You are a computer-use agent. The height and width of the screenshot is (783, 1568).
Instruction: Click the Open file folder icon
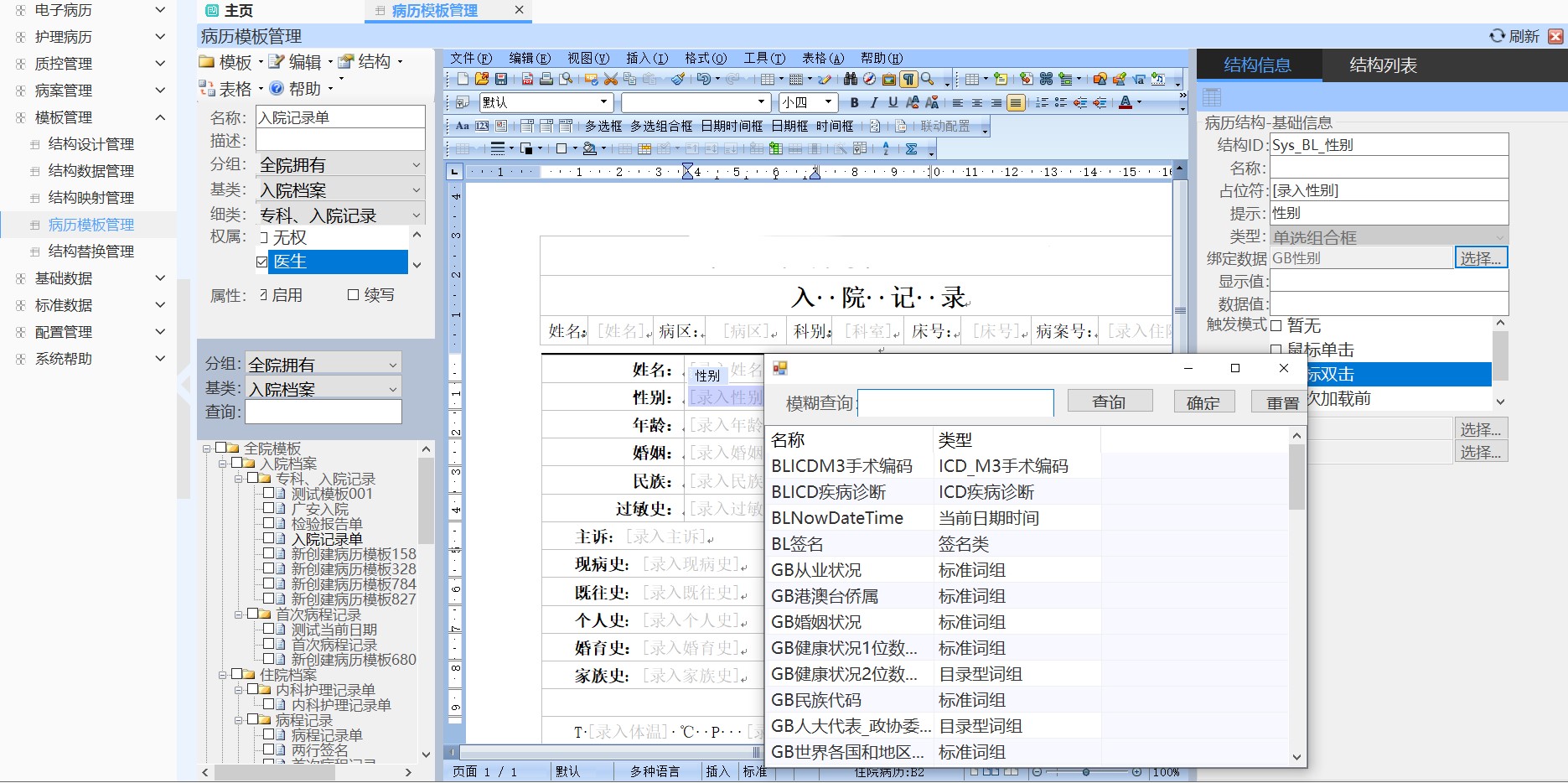(x=482, y=79)
